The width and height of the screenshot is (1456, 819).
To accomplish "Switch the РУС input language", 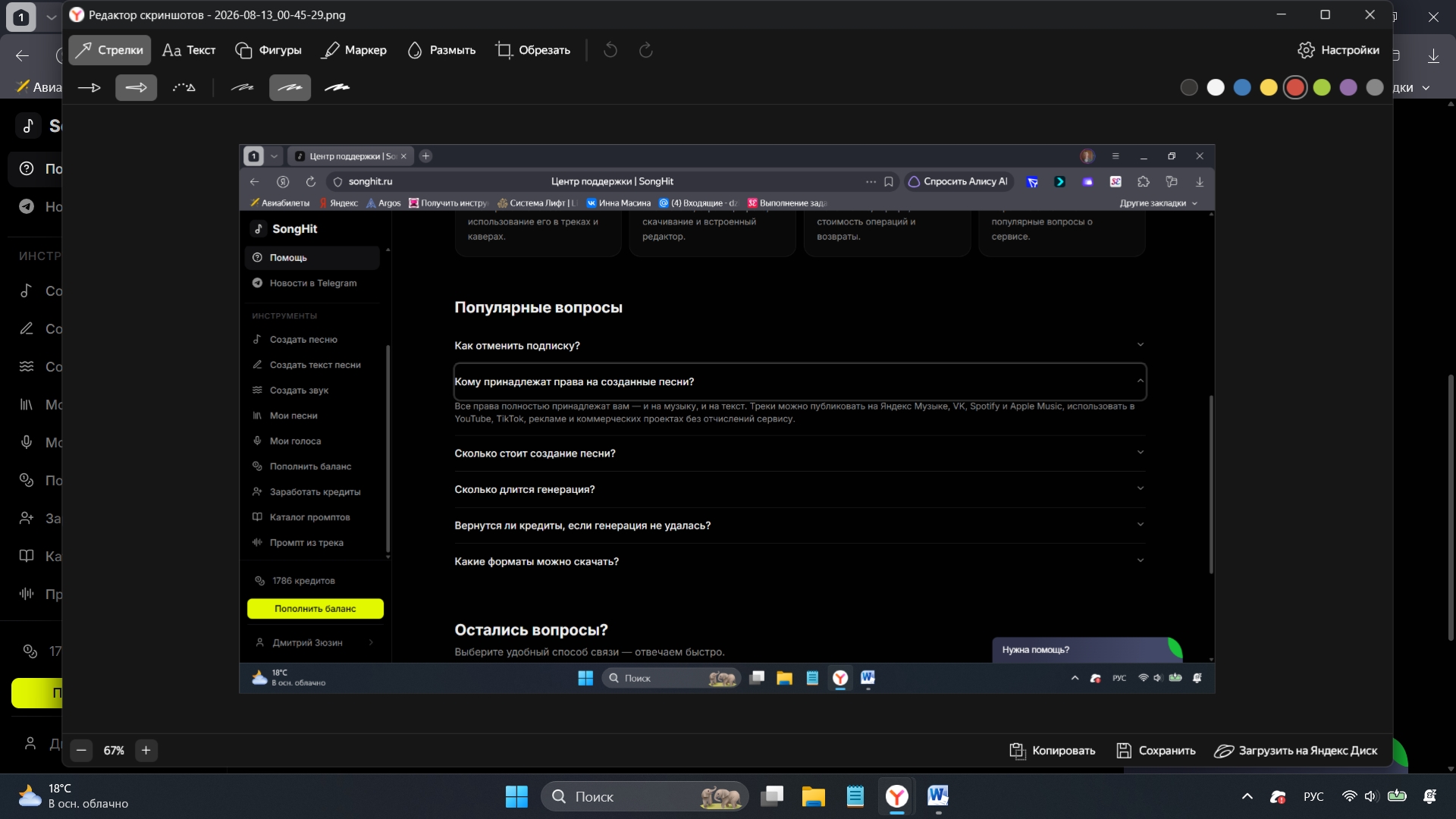I will tap(1313, 796).
